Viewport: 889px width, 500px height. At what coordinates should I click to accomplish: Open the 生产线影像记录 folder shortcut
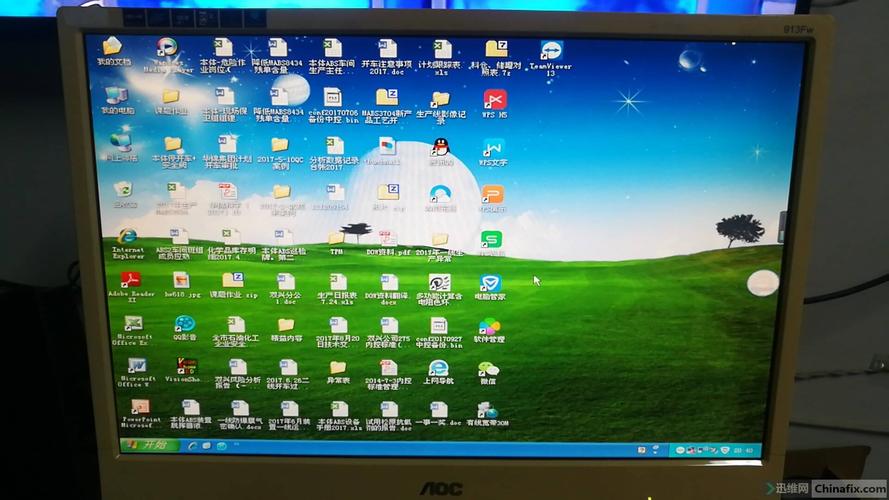pyautogui.click(x=441, y=99)
